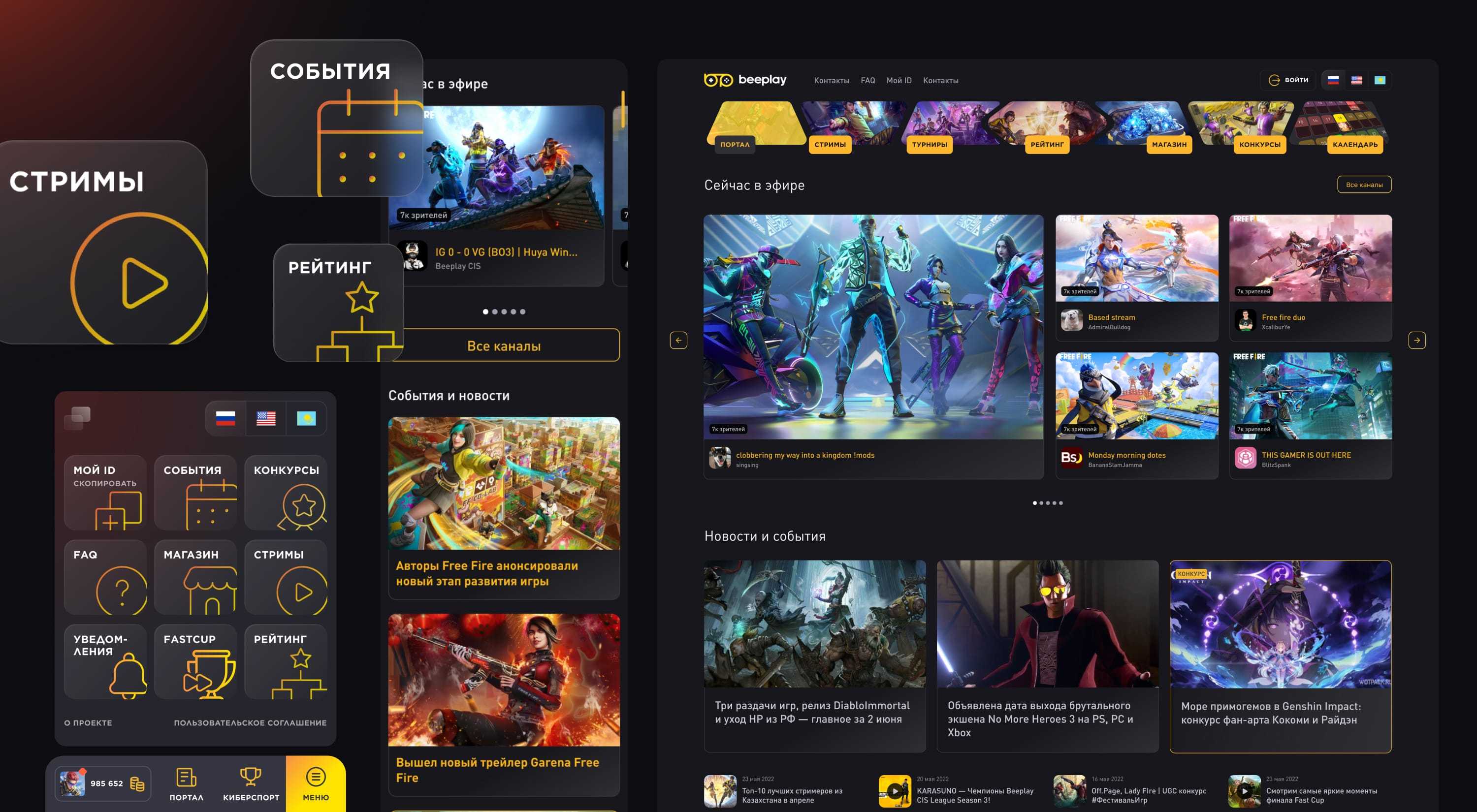Tap ПОРТАЛ in the bottom navigation bar

point(186,784)
